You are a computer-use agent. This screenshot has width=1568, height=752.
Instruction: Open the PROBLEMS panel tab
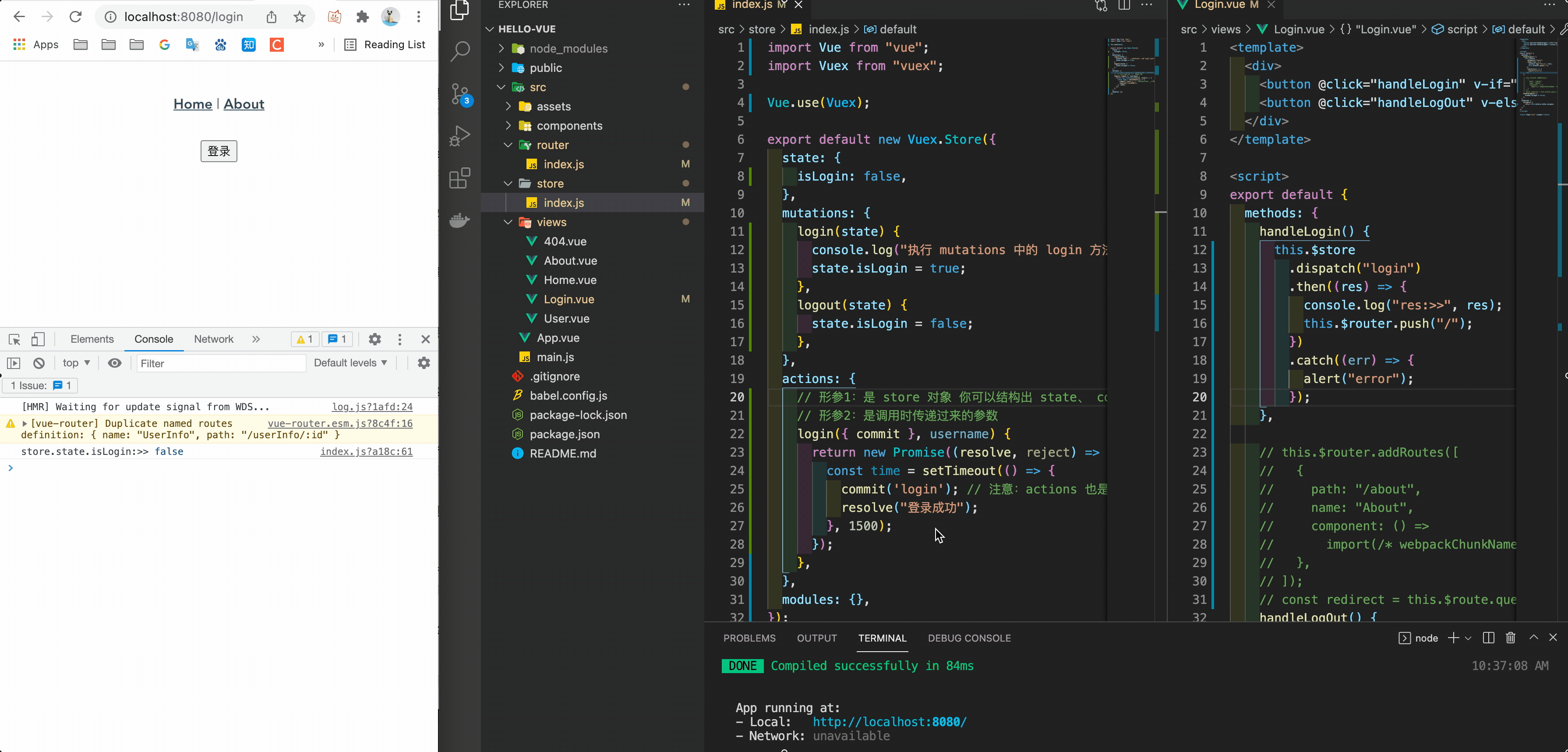coord(749,638)
